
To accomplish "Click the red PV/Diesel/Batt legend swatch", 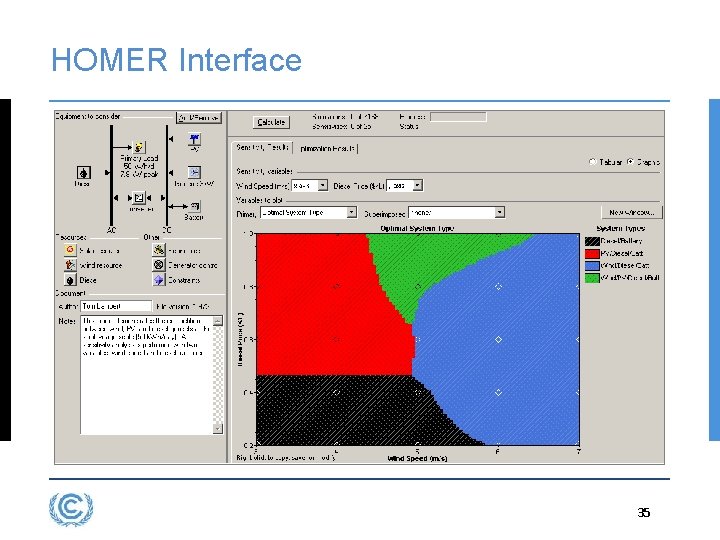I will 592,253.
